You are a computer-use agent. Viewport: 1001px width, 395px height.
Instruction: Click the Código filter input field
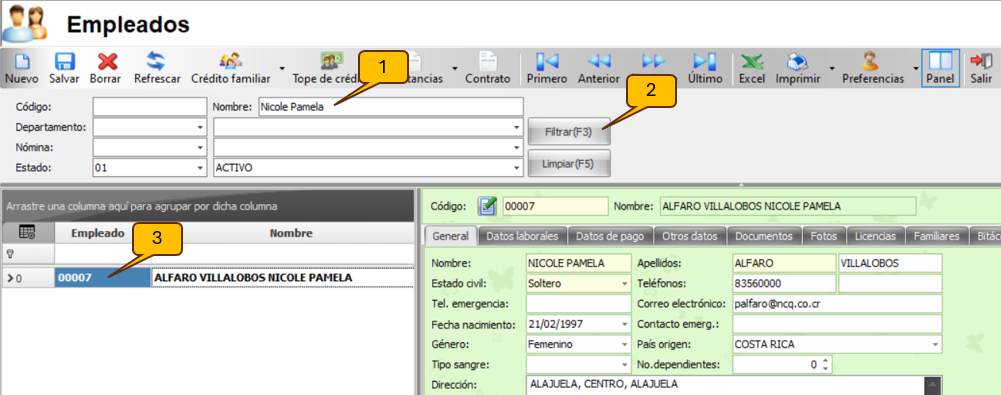[149, 107]
